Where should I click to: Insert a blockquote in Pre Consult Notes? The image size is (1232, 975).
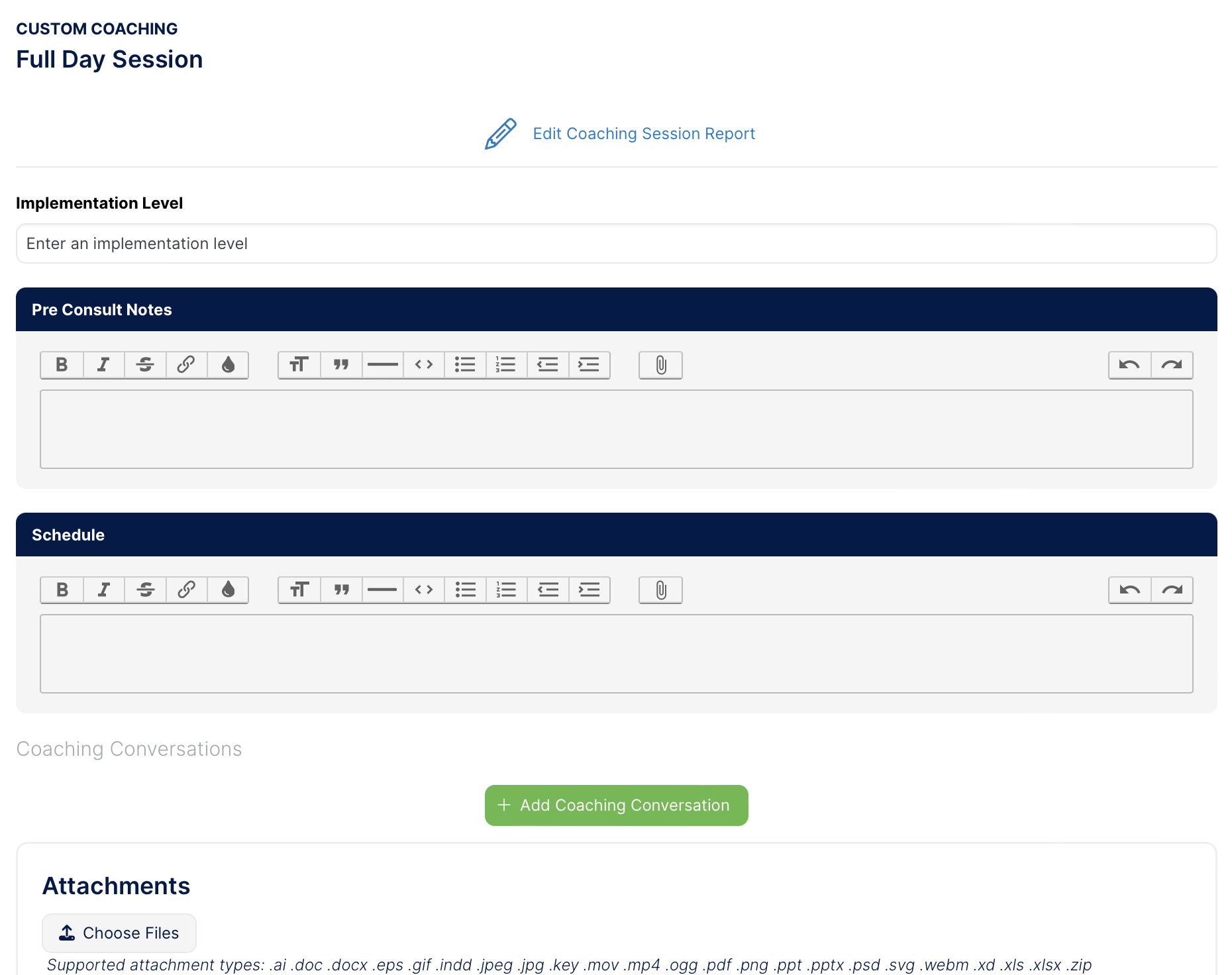[x=341, y=365]
